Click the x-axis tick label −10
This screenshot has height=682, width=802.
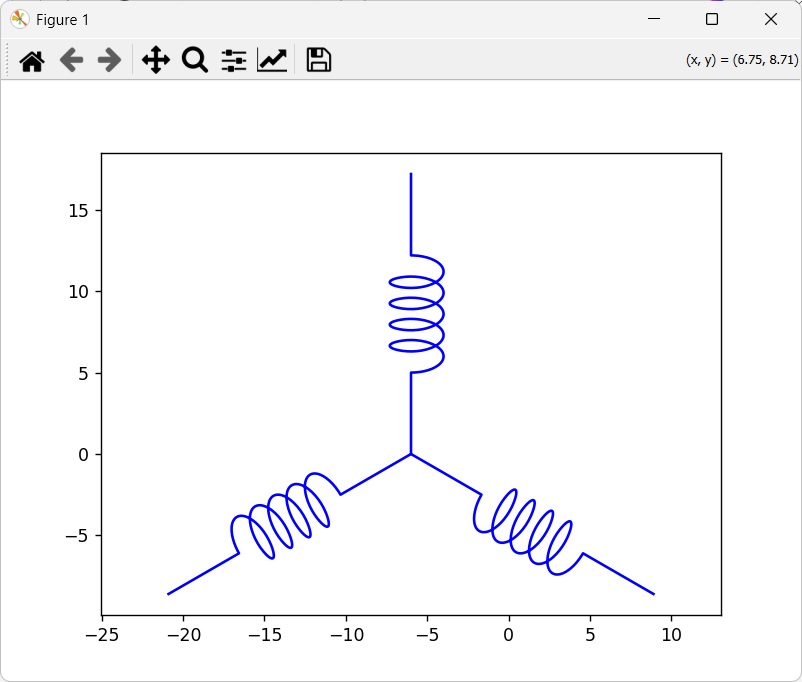point(346,635)
